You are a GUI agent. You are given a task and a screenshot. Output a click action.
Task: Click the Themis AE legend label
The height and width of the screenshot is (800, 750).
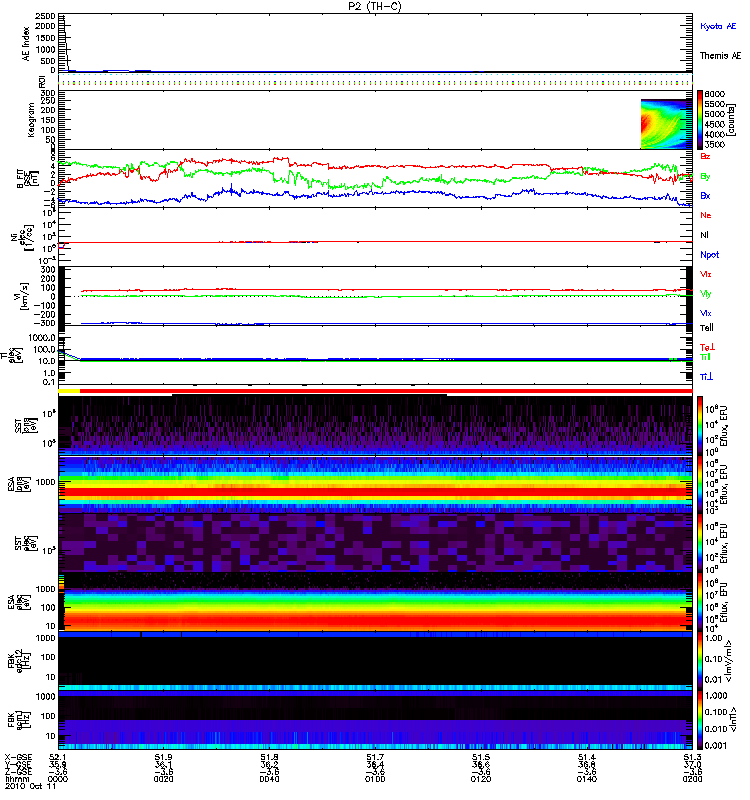(x=720, y=56)
